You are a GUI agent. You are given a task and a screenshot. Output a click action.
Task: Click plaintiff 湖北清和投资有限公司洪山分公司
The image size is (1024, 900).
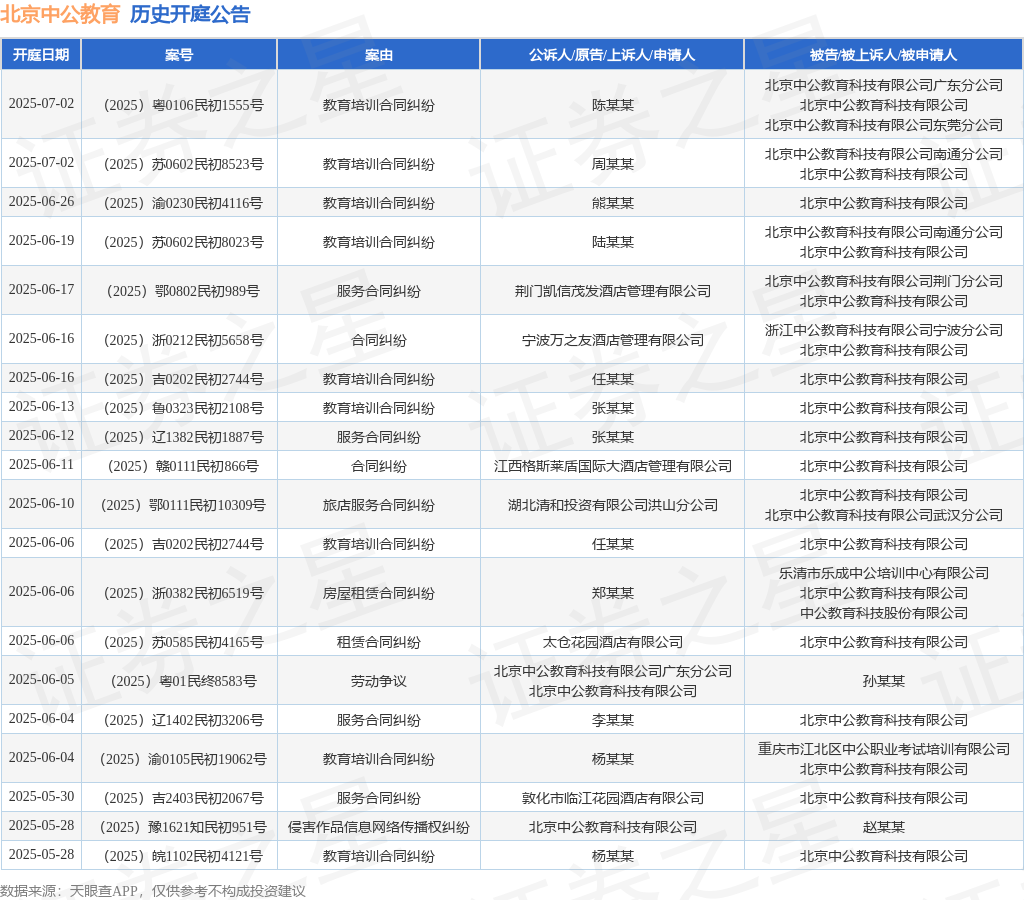[613, 506]
